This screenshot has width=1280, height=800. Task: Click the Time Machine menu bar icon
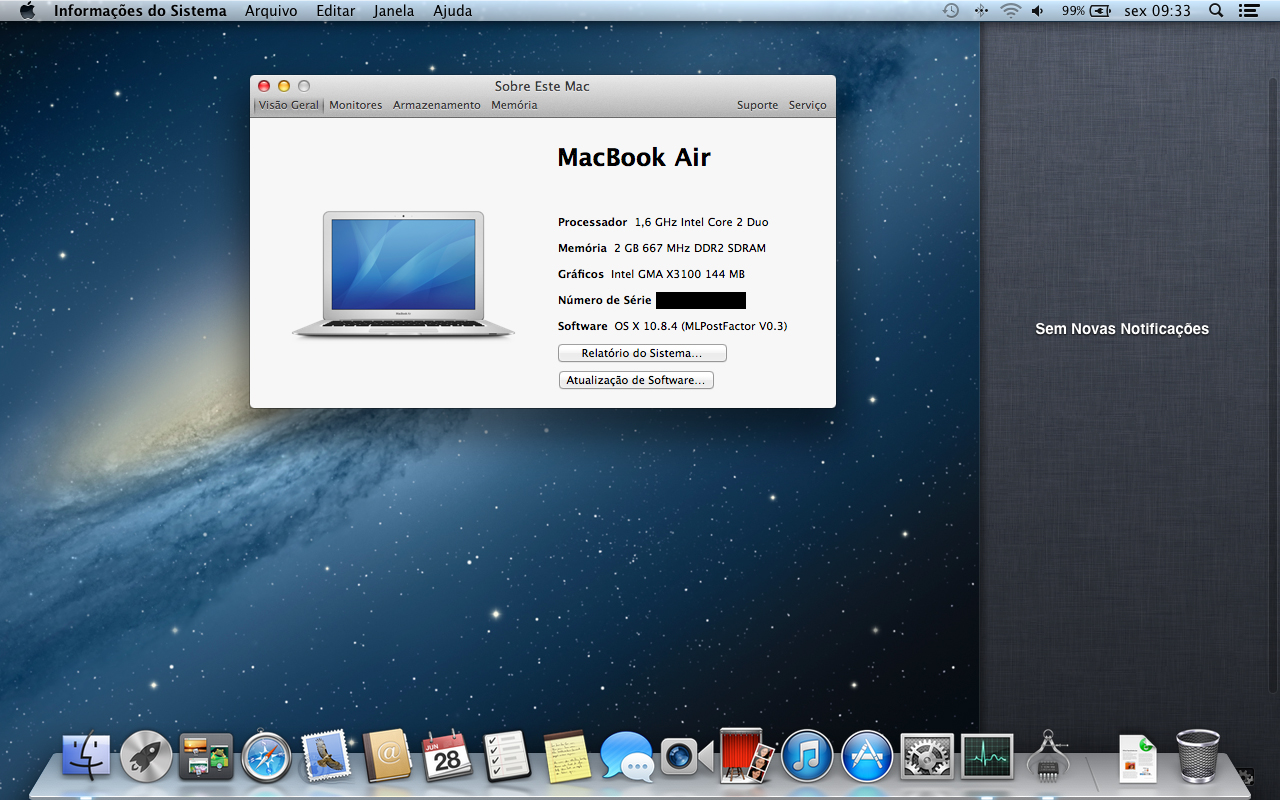pos(951,11)
